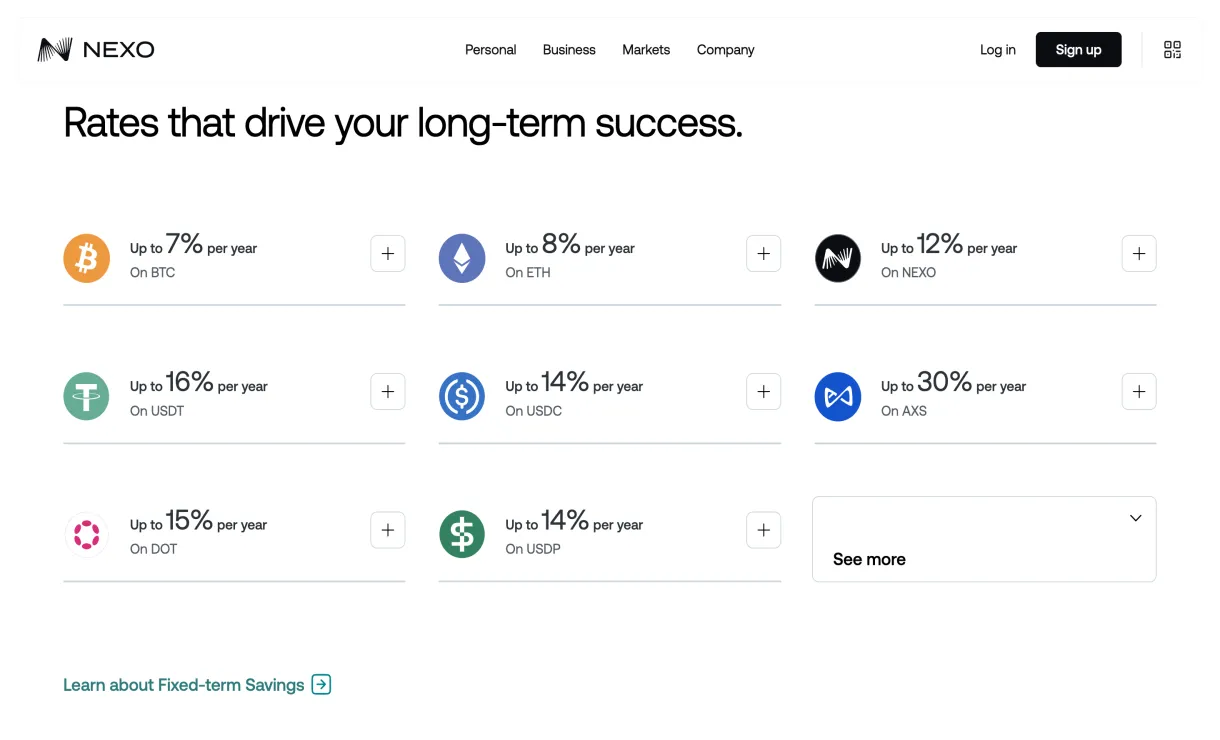Select the AXS token icon
Image resolution: width=1220 pixels, height=740 pixels.
click(x=838, y=396)
